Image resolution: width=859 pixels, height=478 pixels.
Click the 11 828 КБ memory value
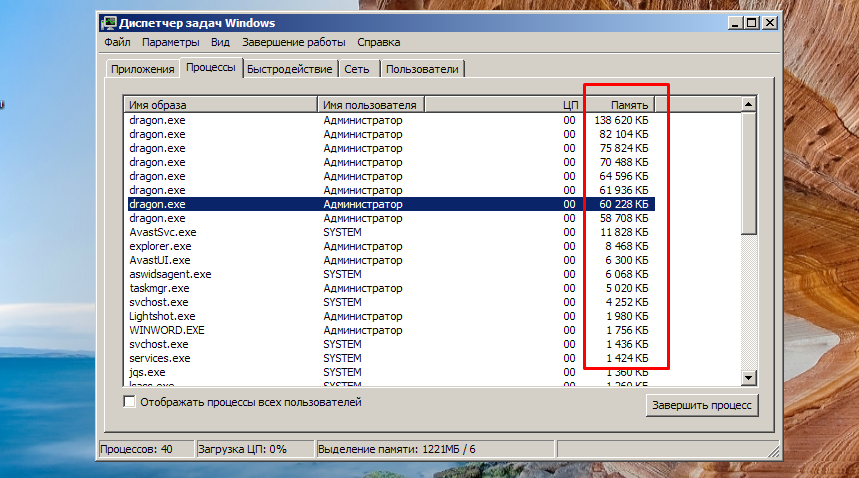coord(624,232)
